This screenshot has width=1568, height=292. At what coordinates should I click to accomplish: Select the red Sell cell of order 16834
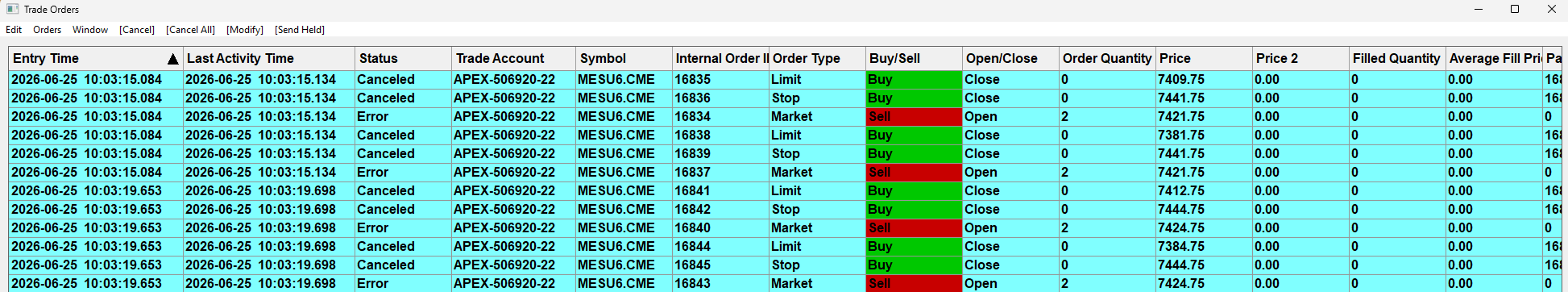click(914, 116)
